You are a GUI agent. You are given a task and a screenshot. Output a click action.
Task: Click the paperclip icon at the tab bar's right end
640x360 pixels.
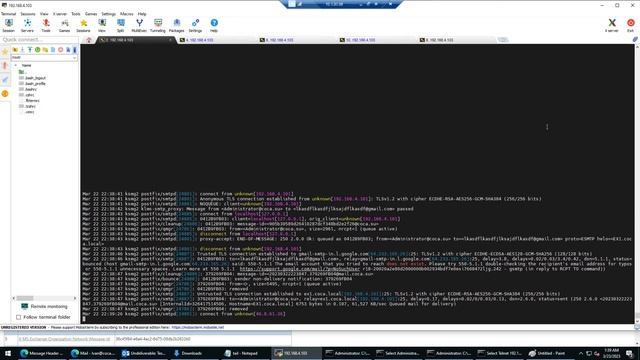(635, 40)
